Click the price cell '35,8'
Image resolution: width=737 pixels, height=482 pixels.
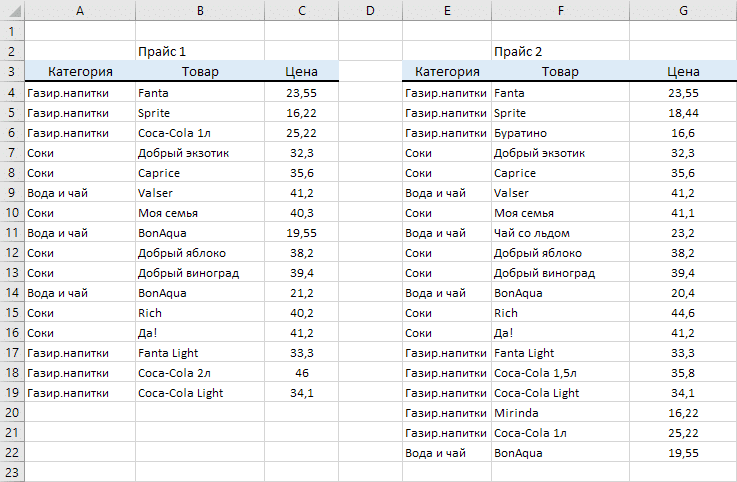coord(683,373)
